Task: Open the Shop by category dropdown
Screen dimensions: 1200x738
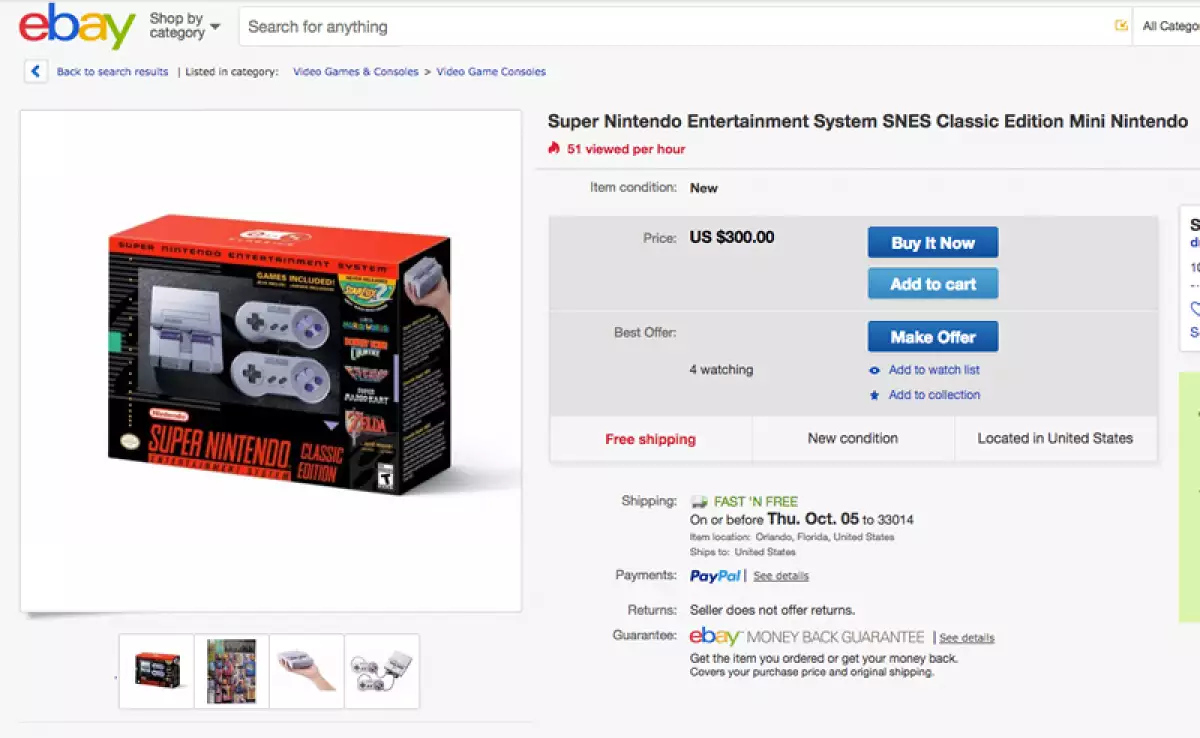Action: point(185,26)
